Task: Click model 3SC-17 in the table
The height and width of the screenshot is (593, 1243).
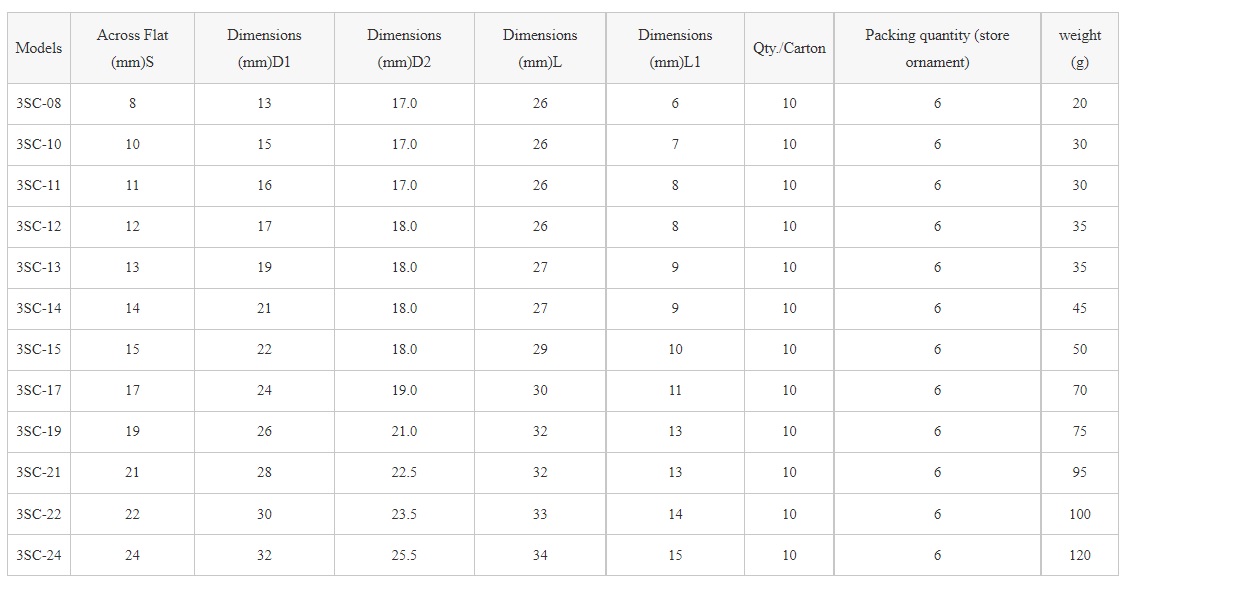Action: point(39,390)
